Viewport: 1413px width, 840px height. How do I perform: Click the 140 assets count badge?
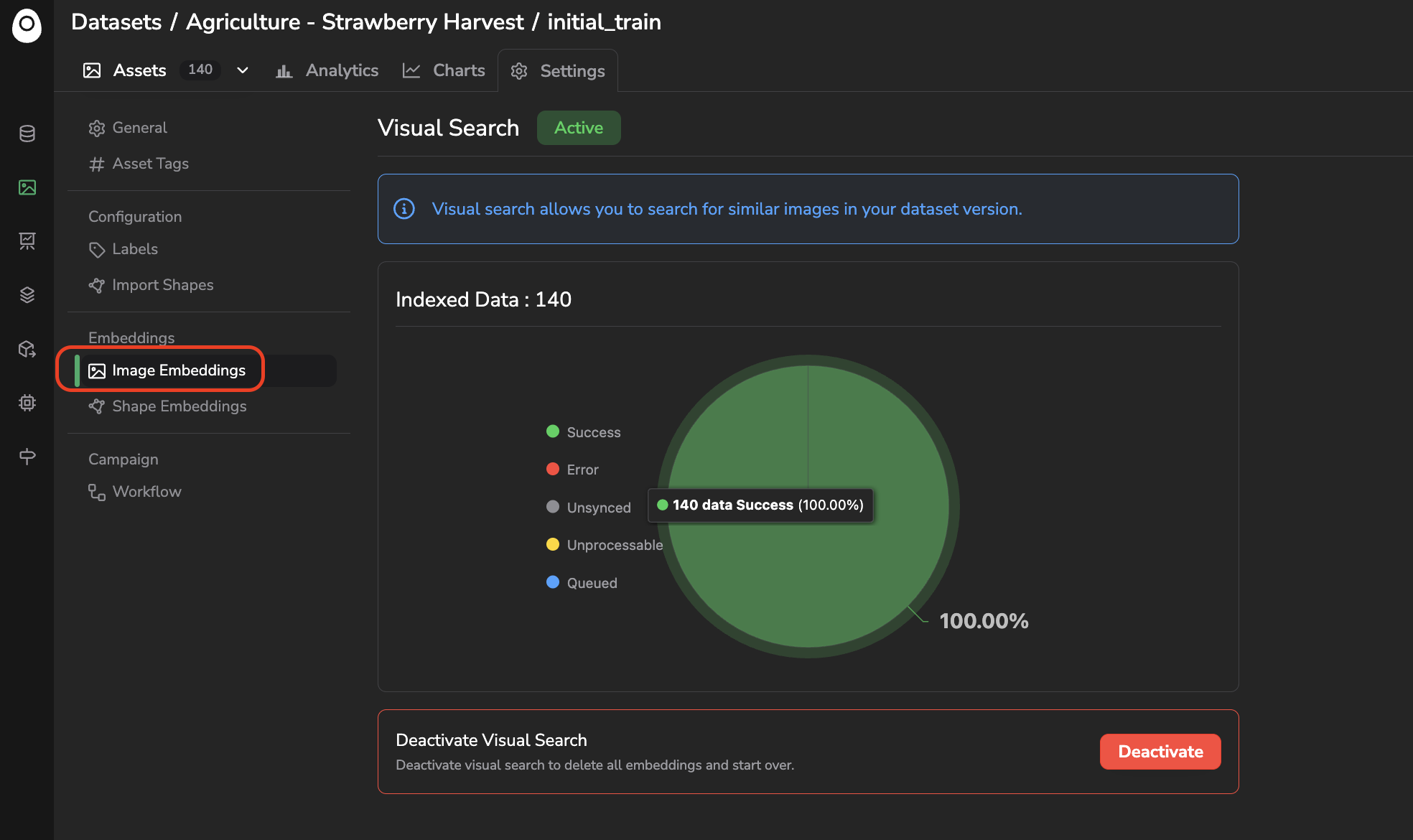pyautogui.click(x=200, y=70)
